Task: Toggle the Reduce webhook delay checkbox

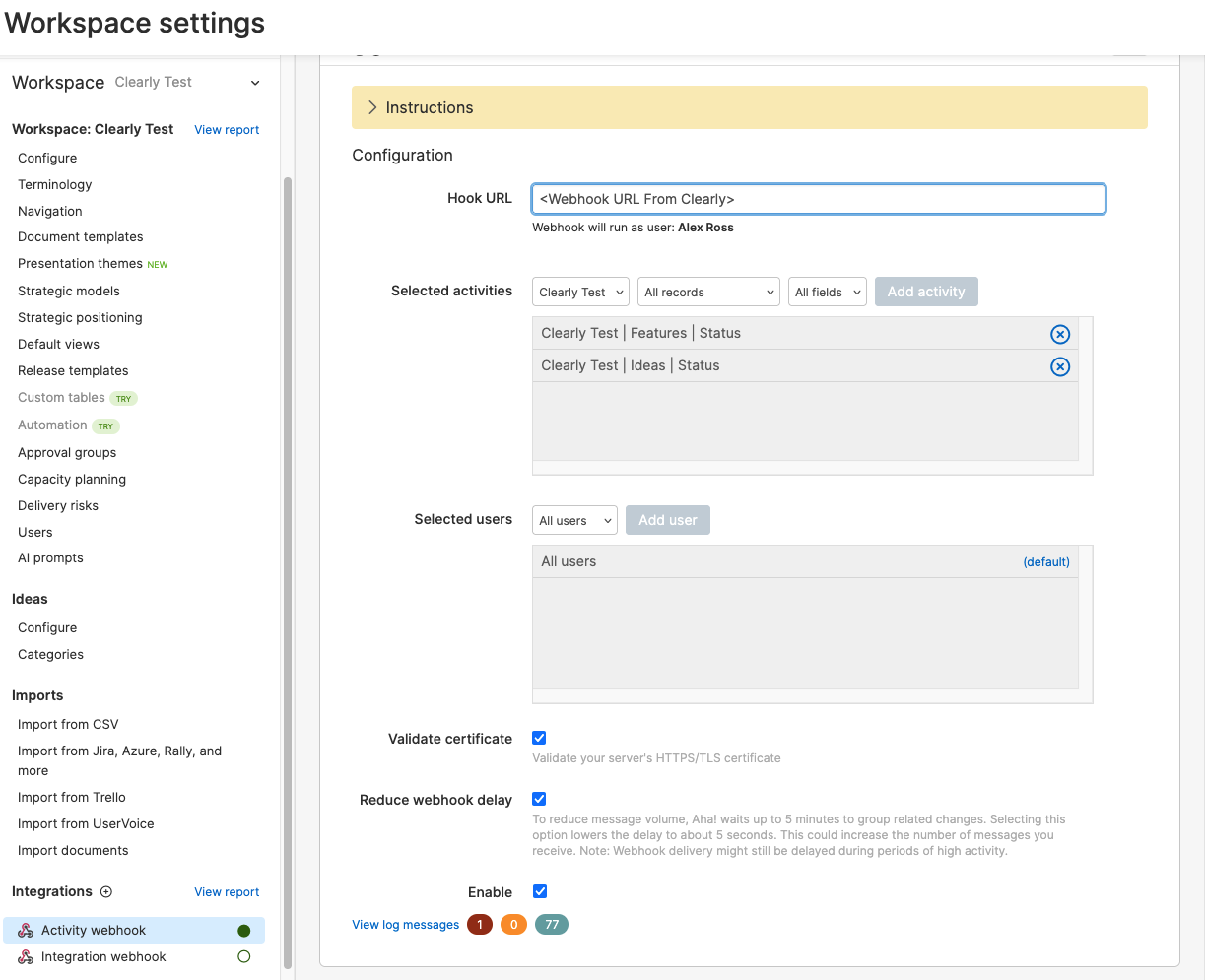Action: click(x=539, y=799)
